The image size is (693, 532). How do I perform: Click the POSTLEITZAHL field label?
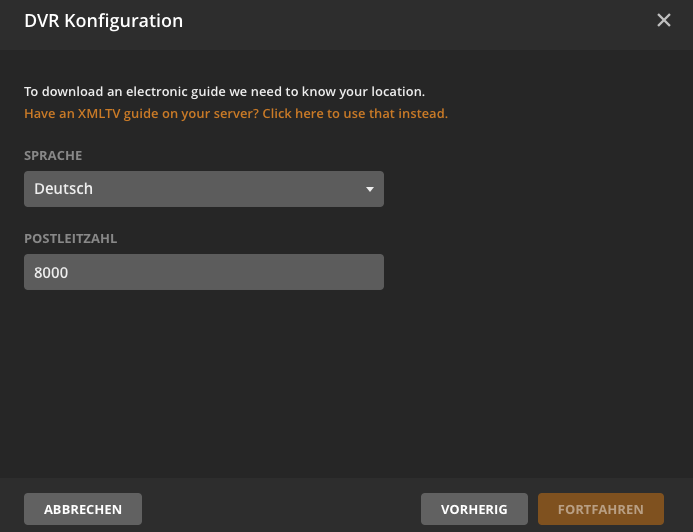(71, 239)
